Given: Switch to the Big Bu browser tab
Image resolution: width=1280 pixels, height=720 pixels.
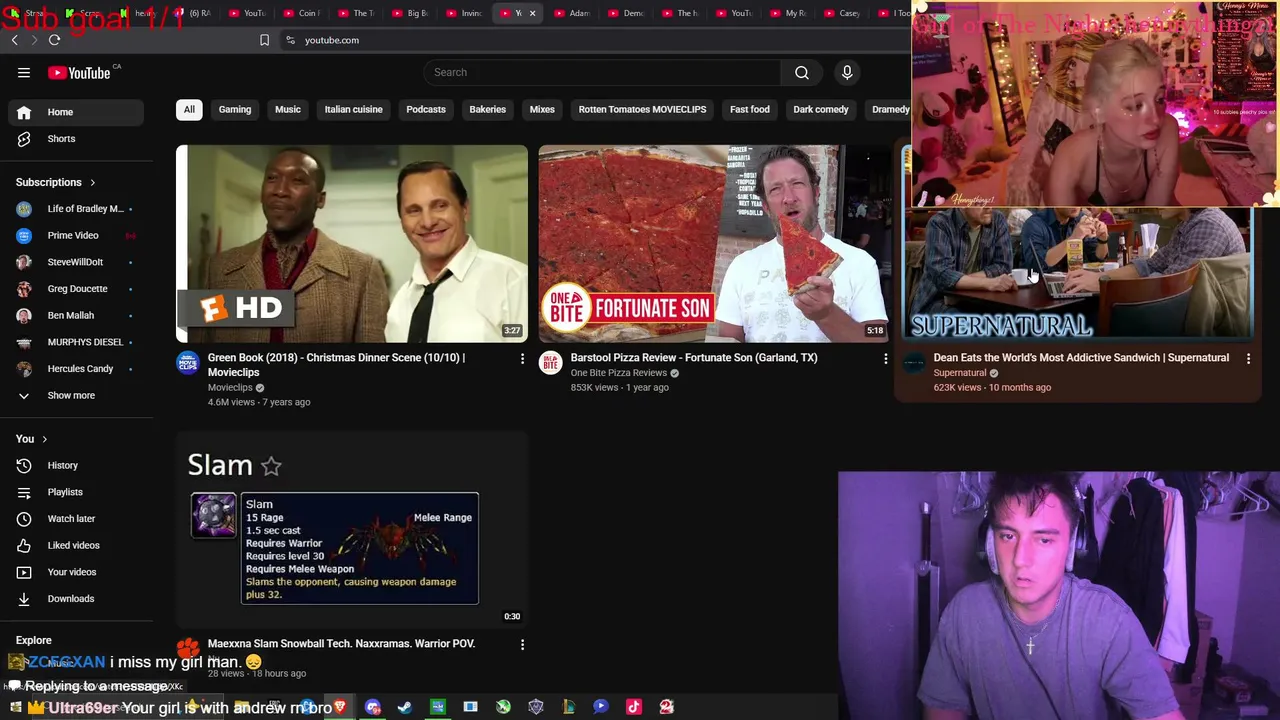Looking at the screenshot, I should tap(410, 13).
